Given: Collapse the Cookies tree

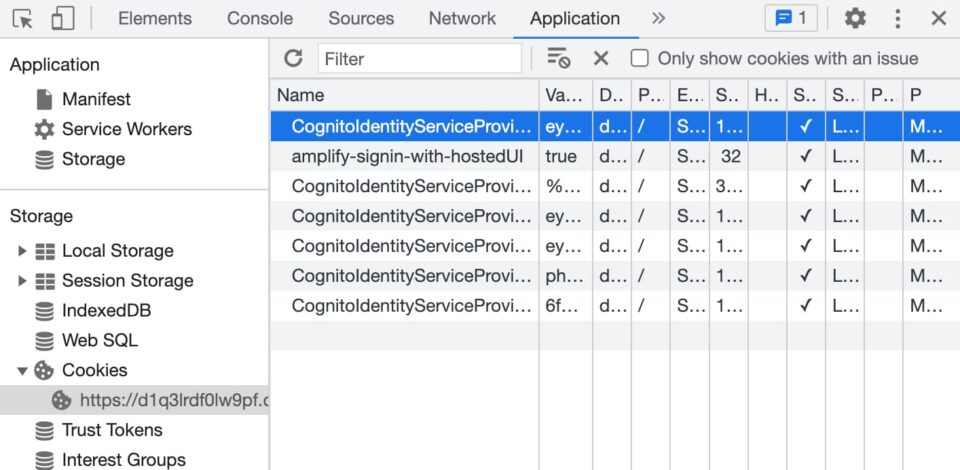Looking at the screenshot, I should tap(23, 370).
